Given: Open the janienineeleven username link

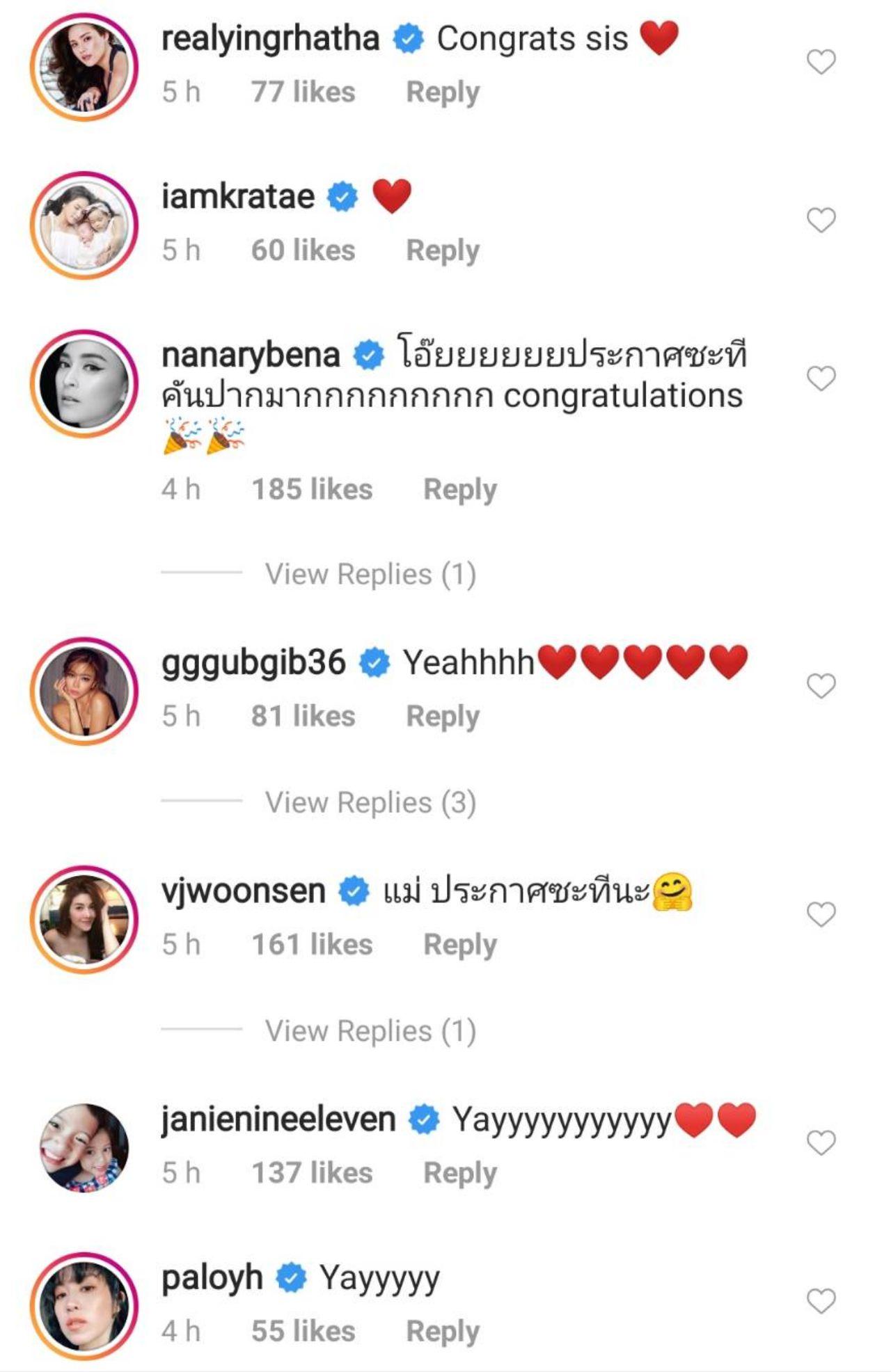Looking at the screenshot, I should pyautogui.click(x=278, y=1120).
